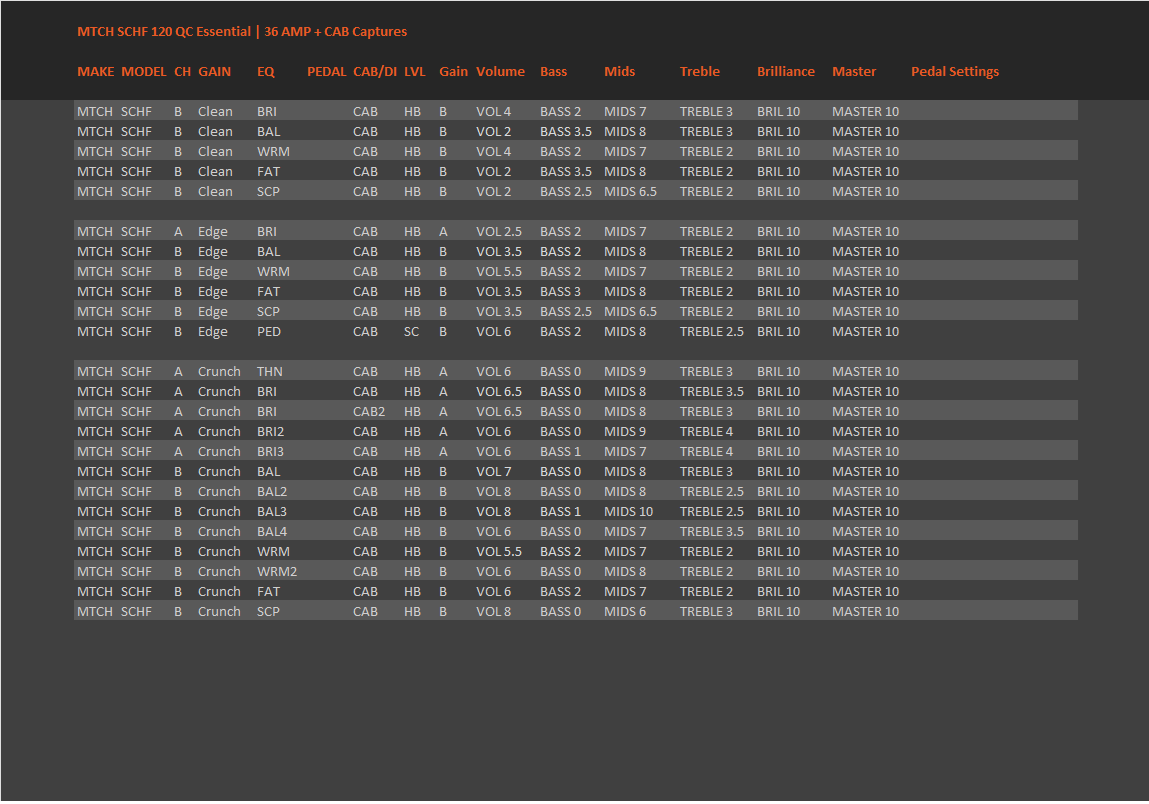The width and height of the screenshot is (1149, 804).
Task: Select the EQ column header
Action: (265, 71)
